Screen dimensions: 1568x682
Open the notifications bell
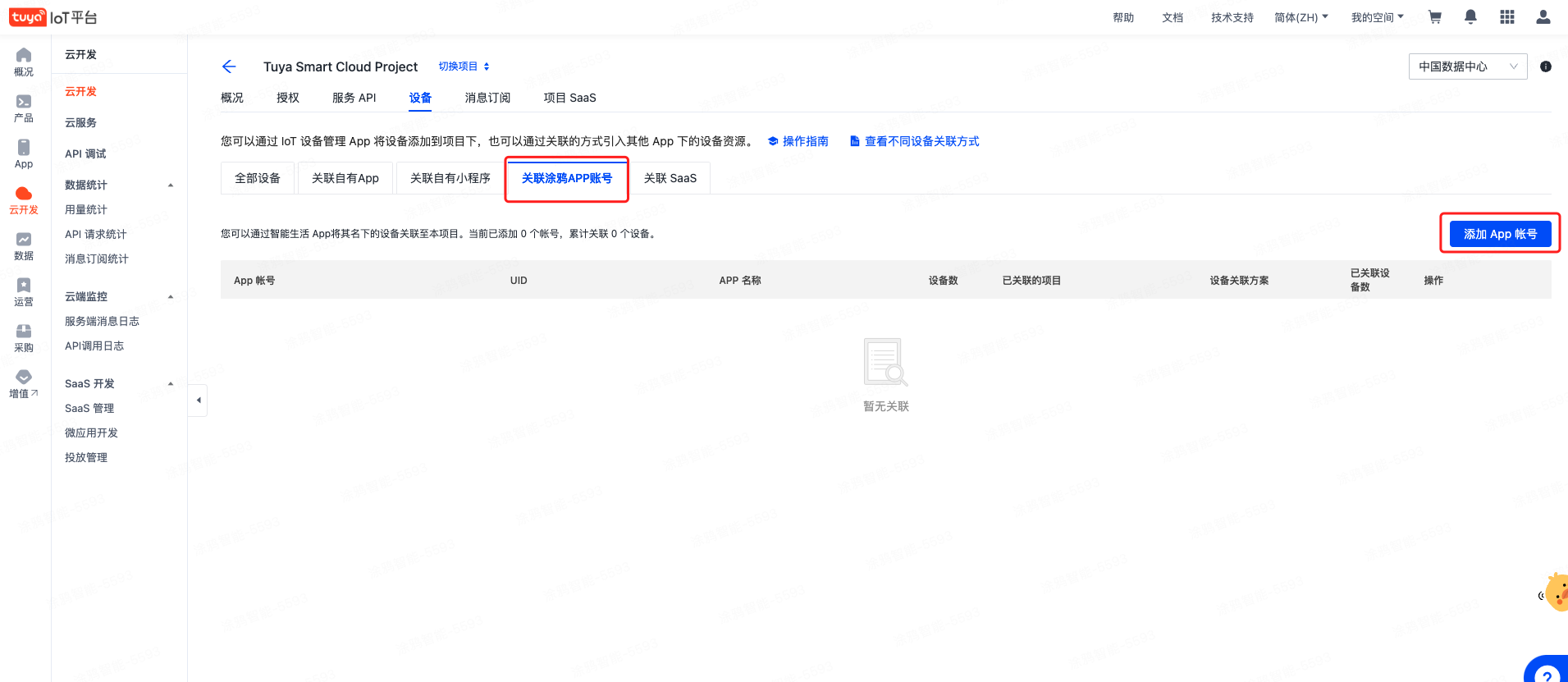click(1471, 17)
